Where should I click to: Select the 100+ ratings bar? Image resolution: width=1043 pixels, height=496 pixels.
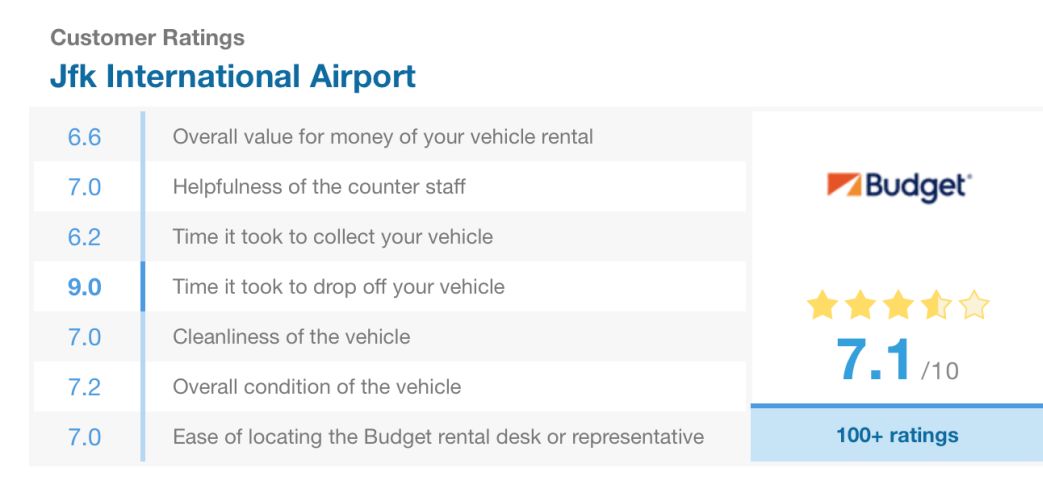pyautogui.click(x=897, y=435)
